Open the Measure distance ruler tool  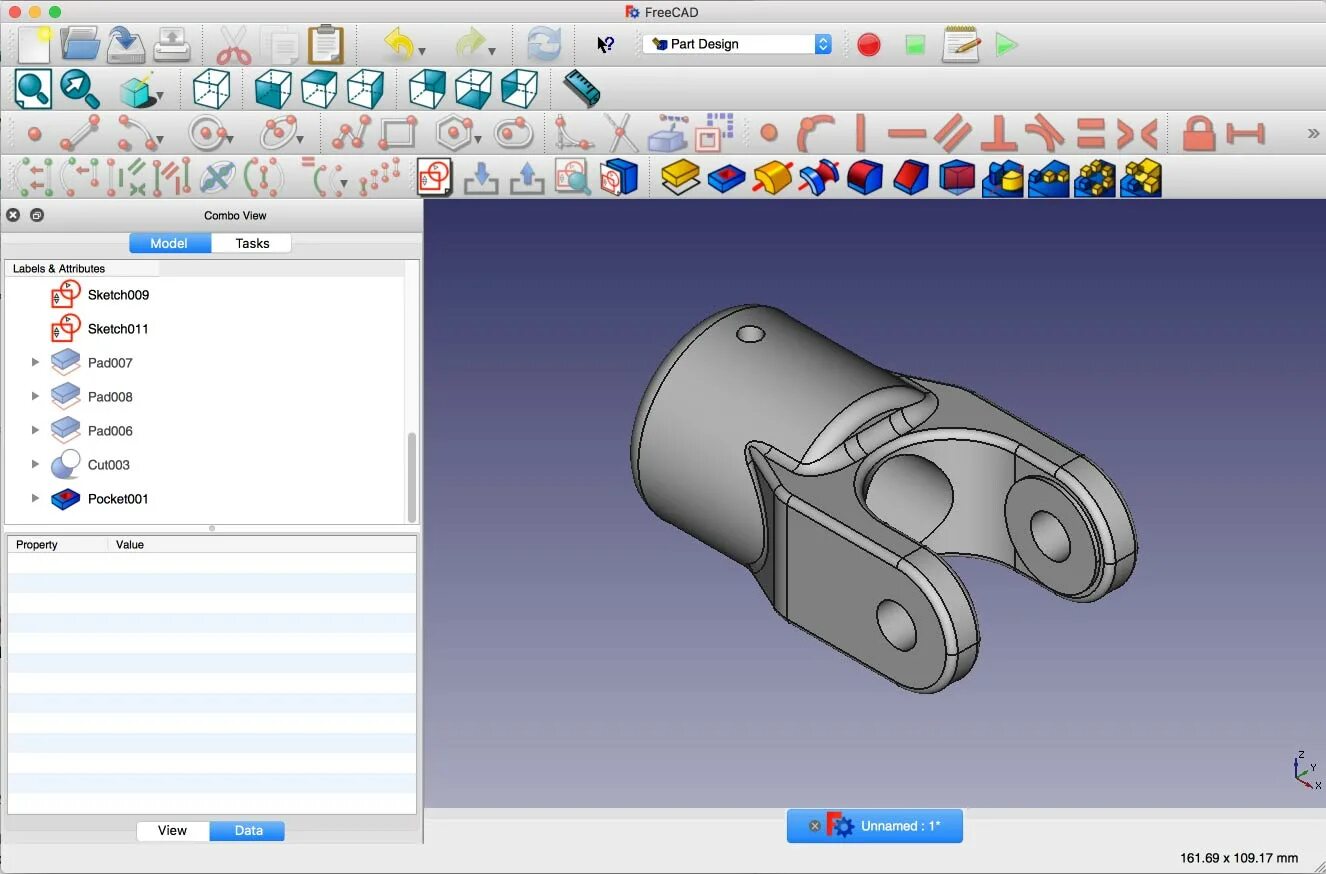point(581,89)
